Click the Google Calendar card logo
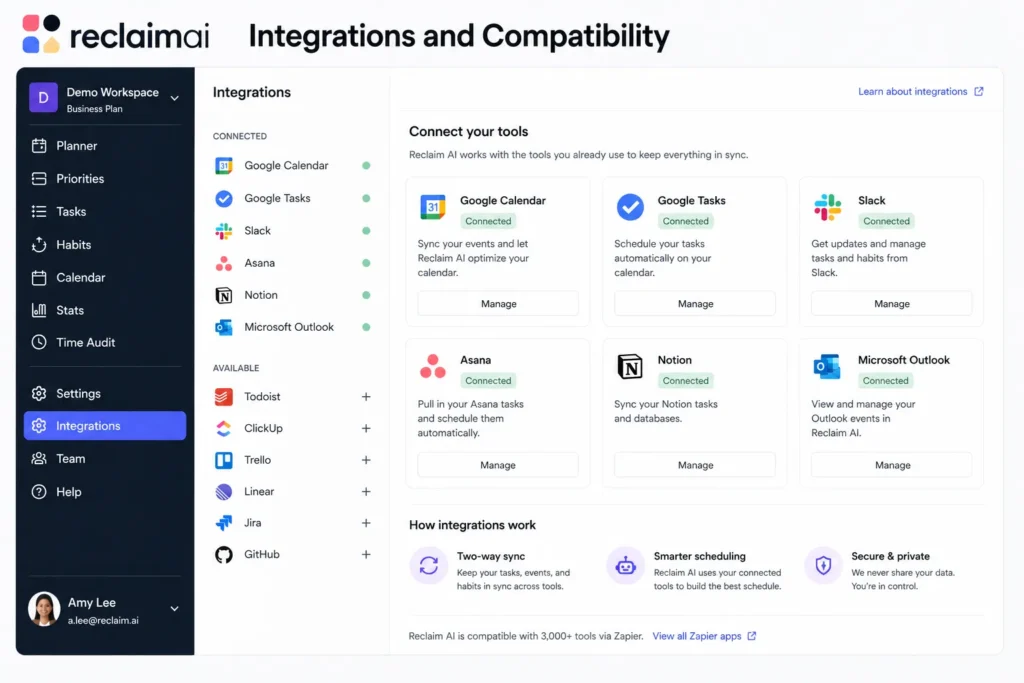Image resolution: width=1024 pixels, height=683 pixels. coord(433,207)
